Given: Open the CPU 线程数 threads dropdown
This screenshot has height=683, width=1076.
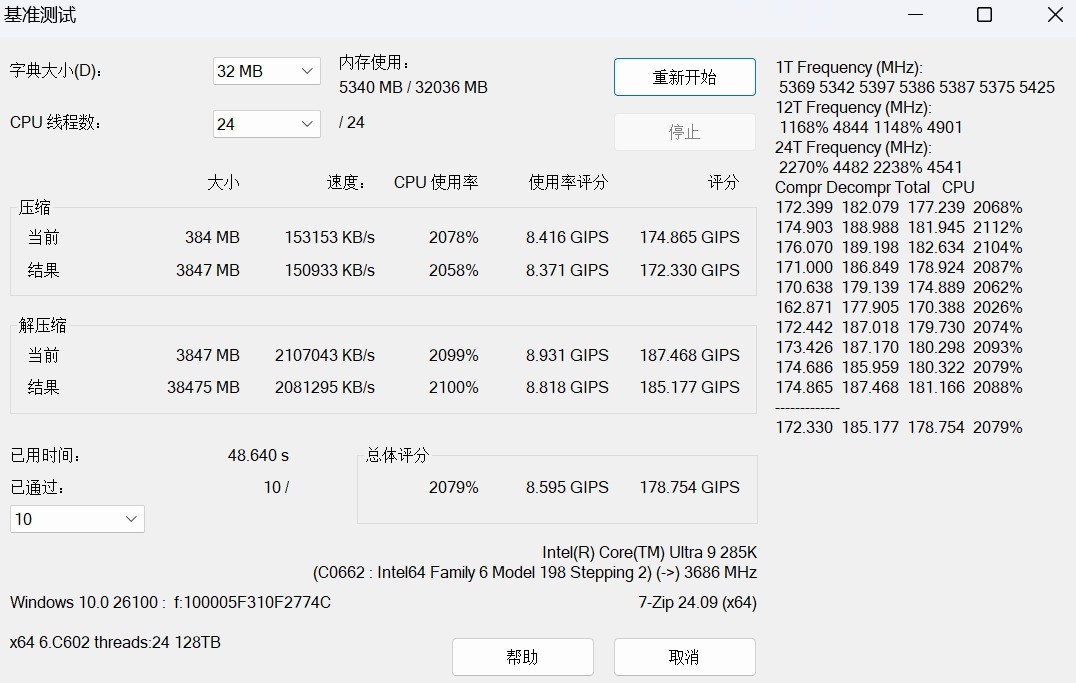Looking at the screenshot, I should tap(264, 123).
